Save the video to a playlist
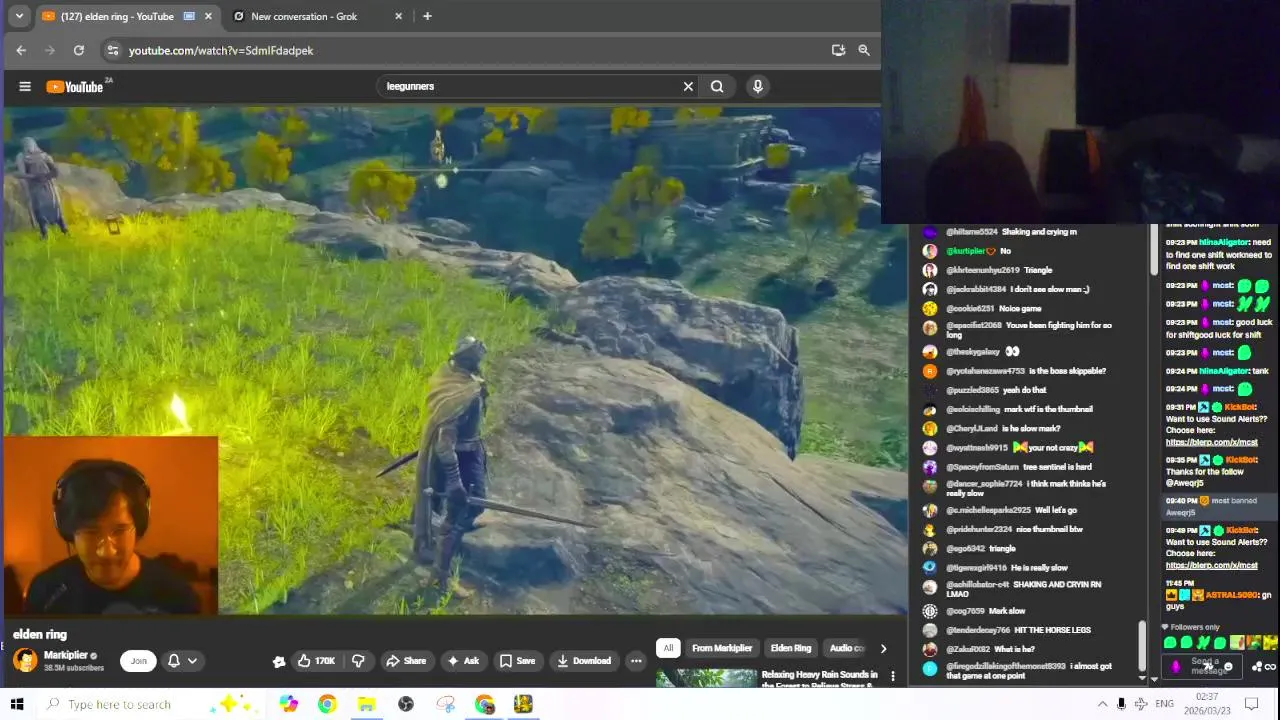Viewport: 1280px width, 720px height. (x=517, y=661)
